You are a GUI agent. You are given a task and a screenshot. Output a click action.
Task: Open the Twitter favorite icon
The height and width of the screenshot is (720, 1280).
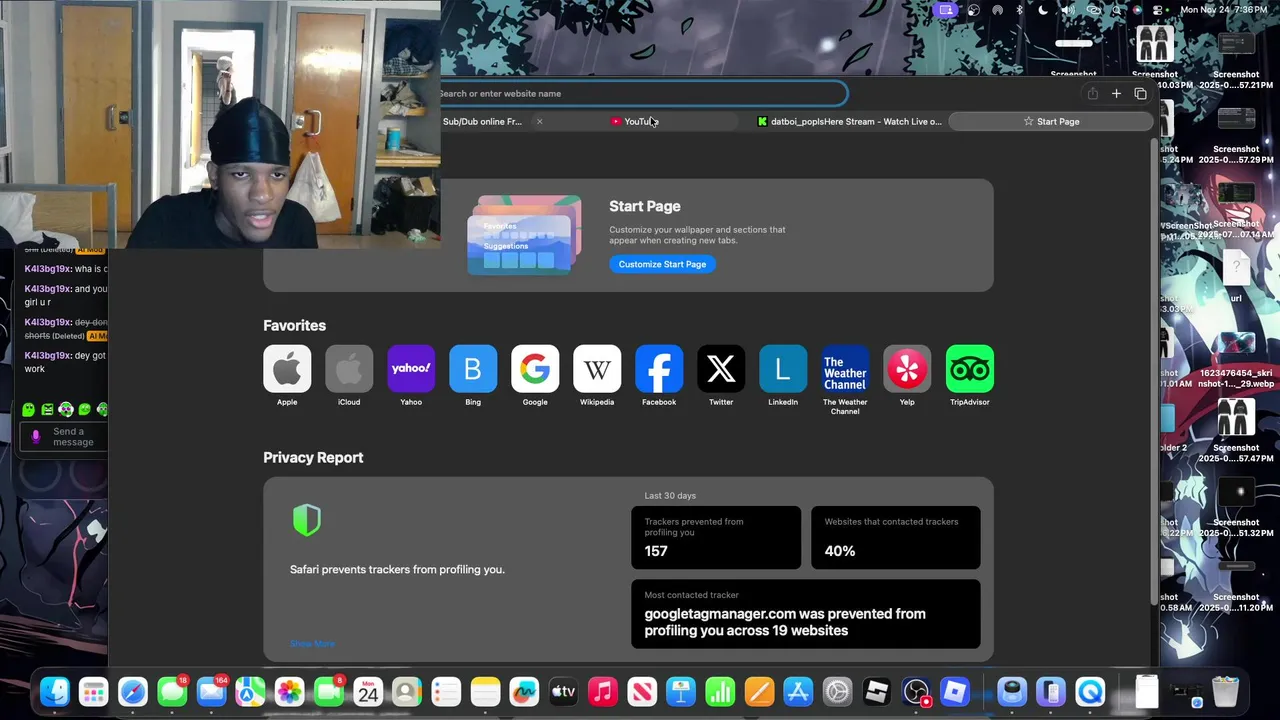tap(721, 369)
